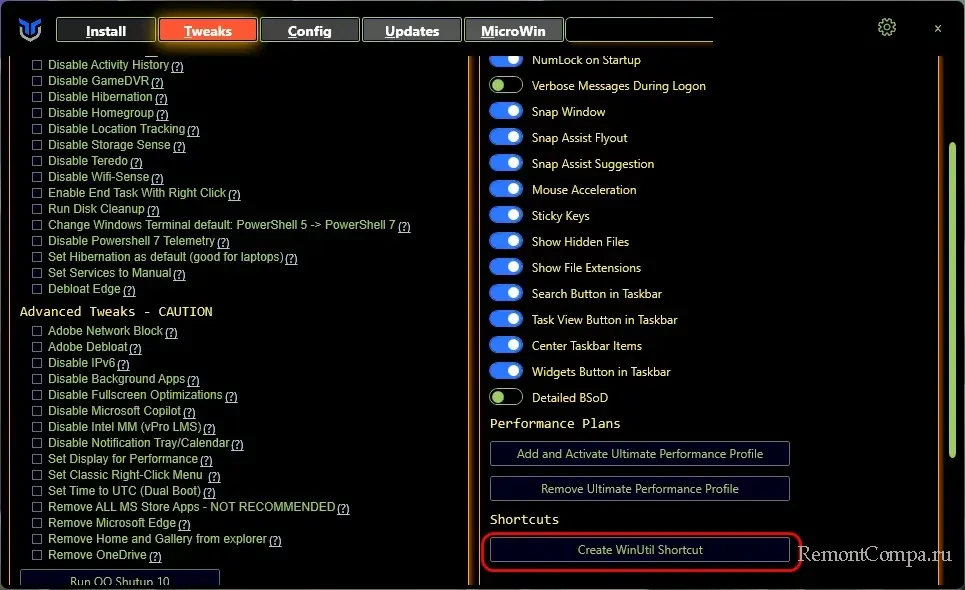Open help (?) for Disable Teredo

pyautogui.click(x=136, y=162)
